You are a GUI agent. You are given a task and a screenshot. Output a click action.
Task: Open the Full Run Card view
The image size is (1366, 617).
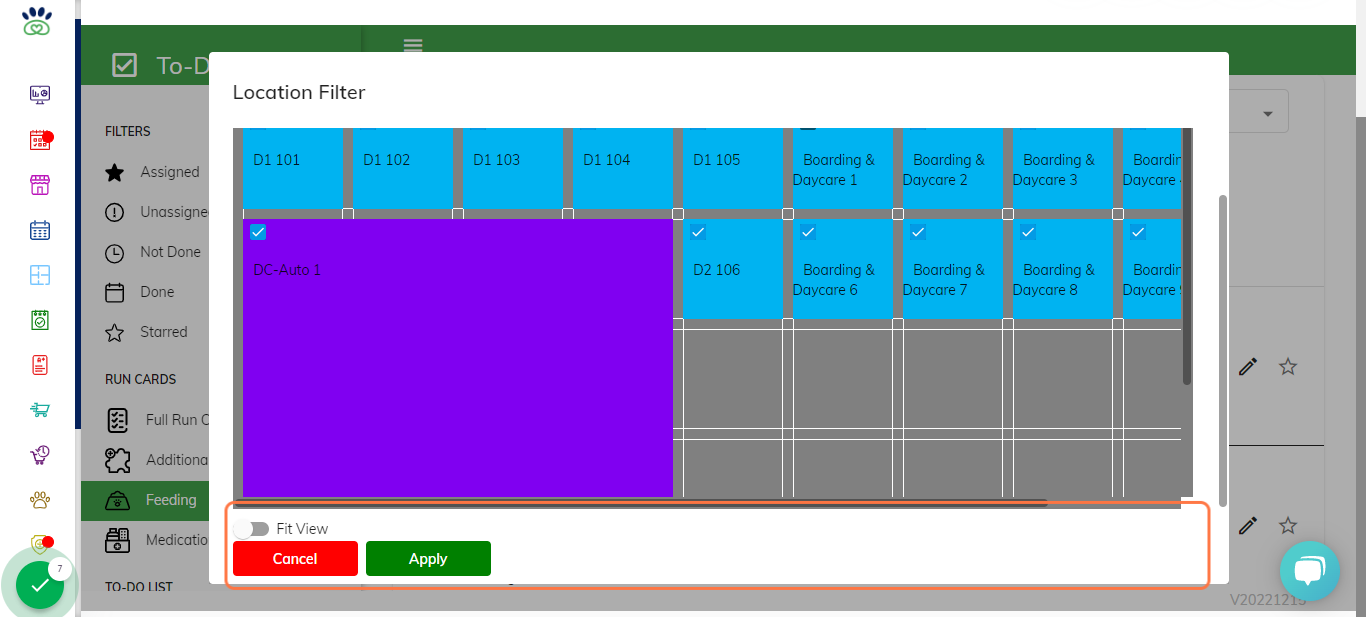(156, 420)
